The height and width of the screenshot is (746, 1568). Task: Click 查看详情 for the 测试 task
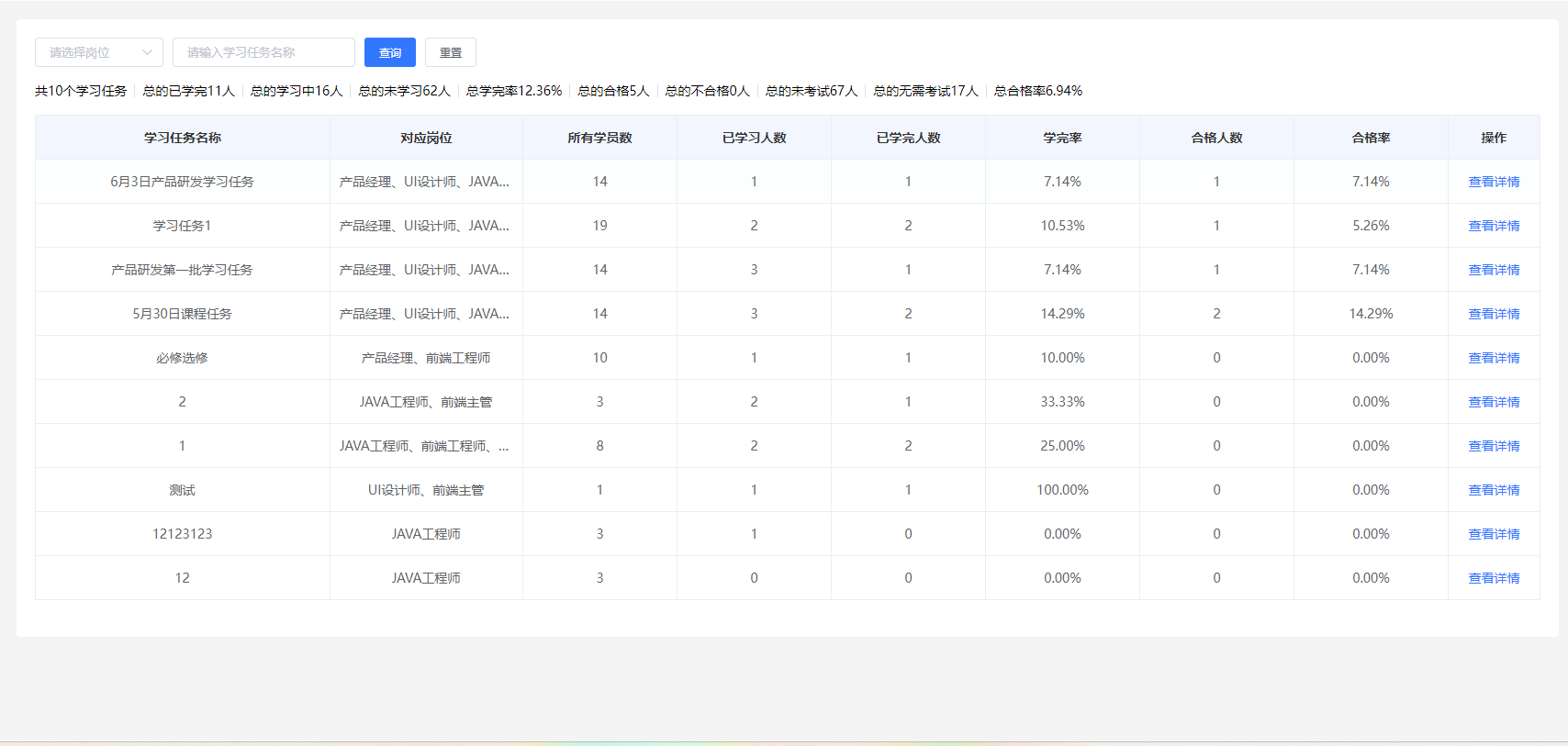click(x=1494, y=490)
